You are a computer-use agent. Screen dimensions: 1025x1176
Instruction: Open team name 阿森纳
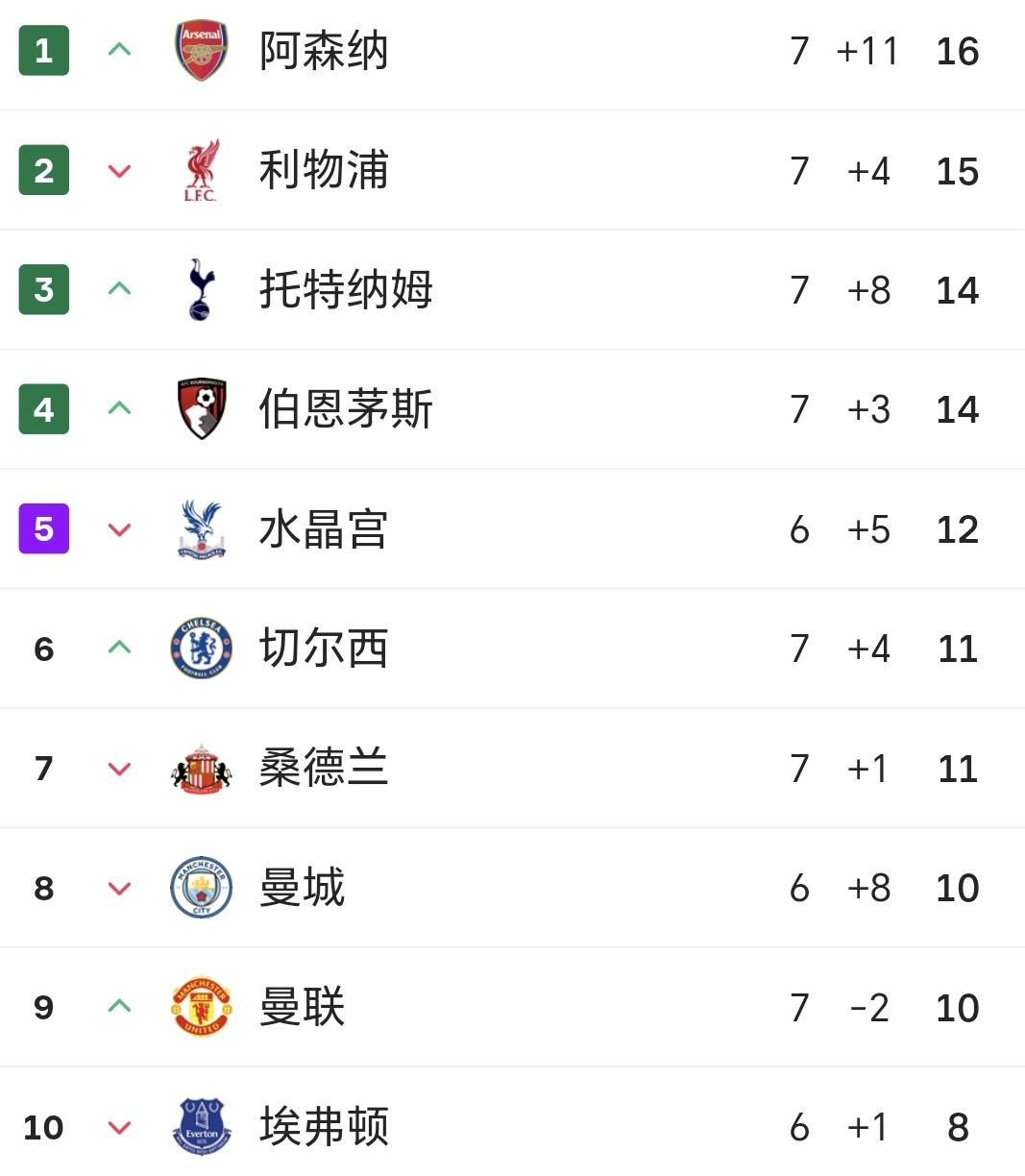324,51
